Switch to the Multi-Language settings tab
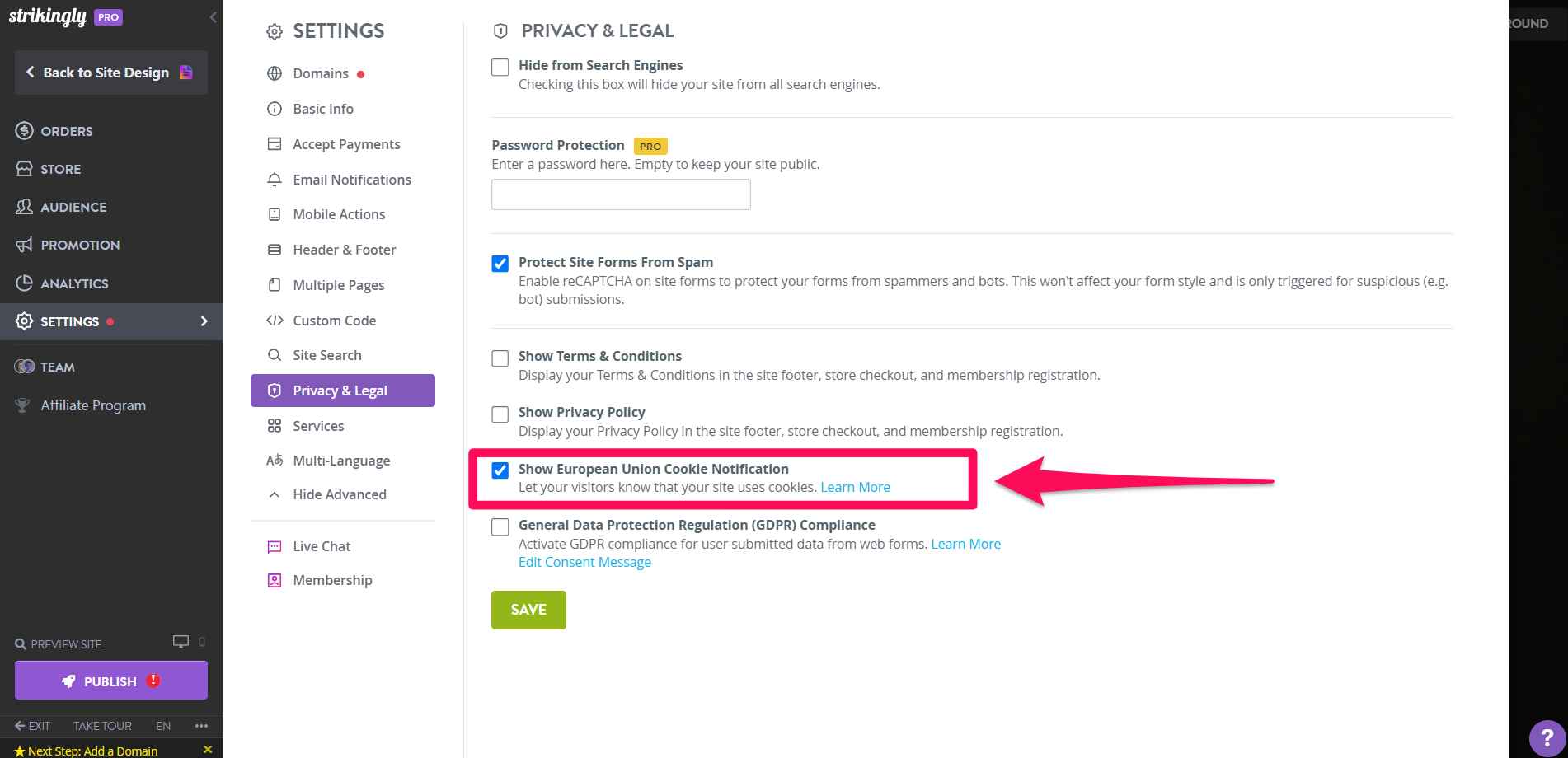This screenshot has width=1568, height=758. [x=341, y=461]
